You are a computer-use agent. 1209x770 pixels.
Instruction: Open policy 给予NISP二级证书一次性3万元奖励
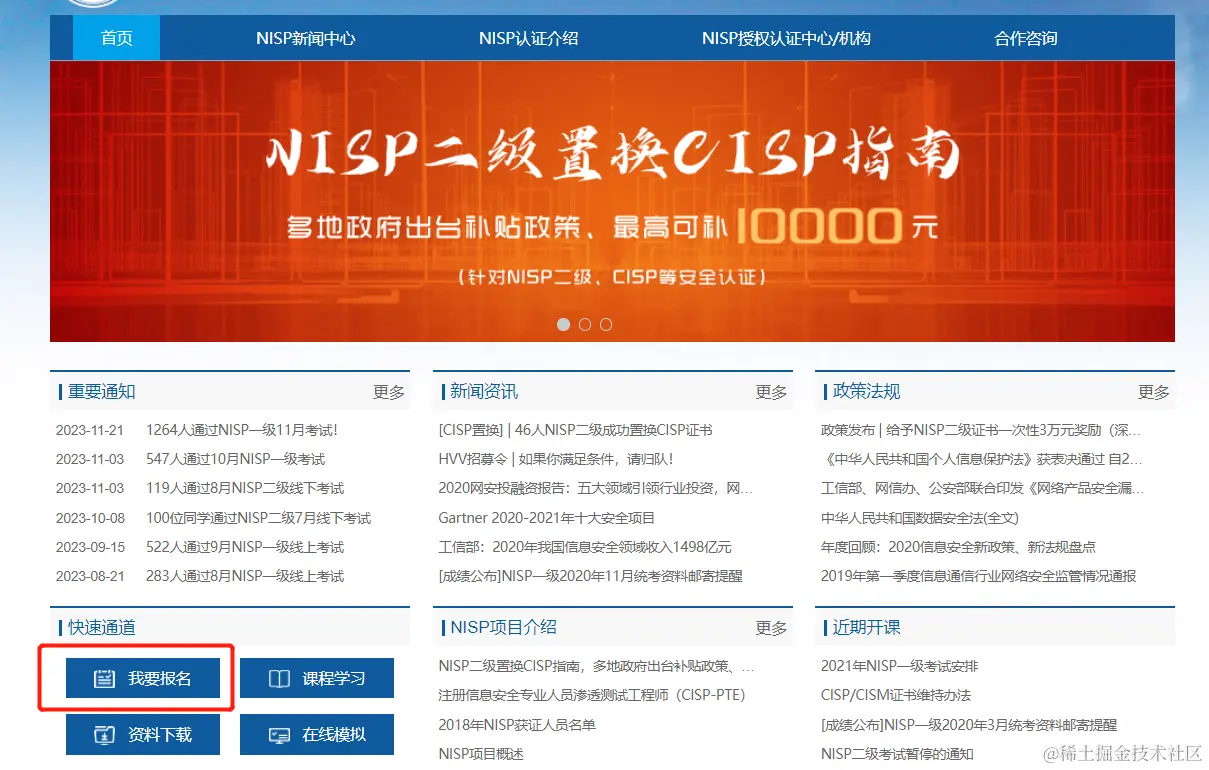(x=981, y=430)
